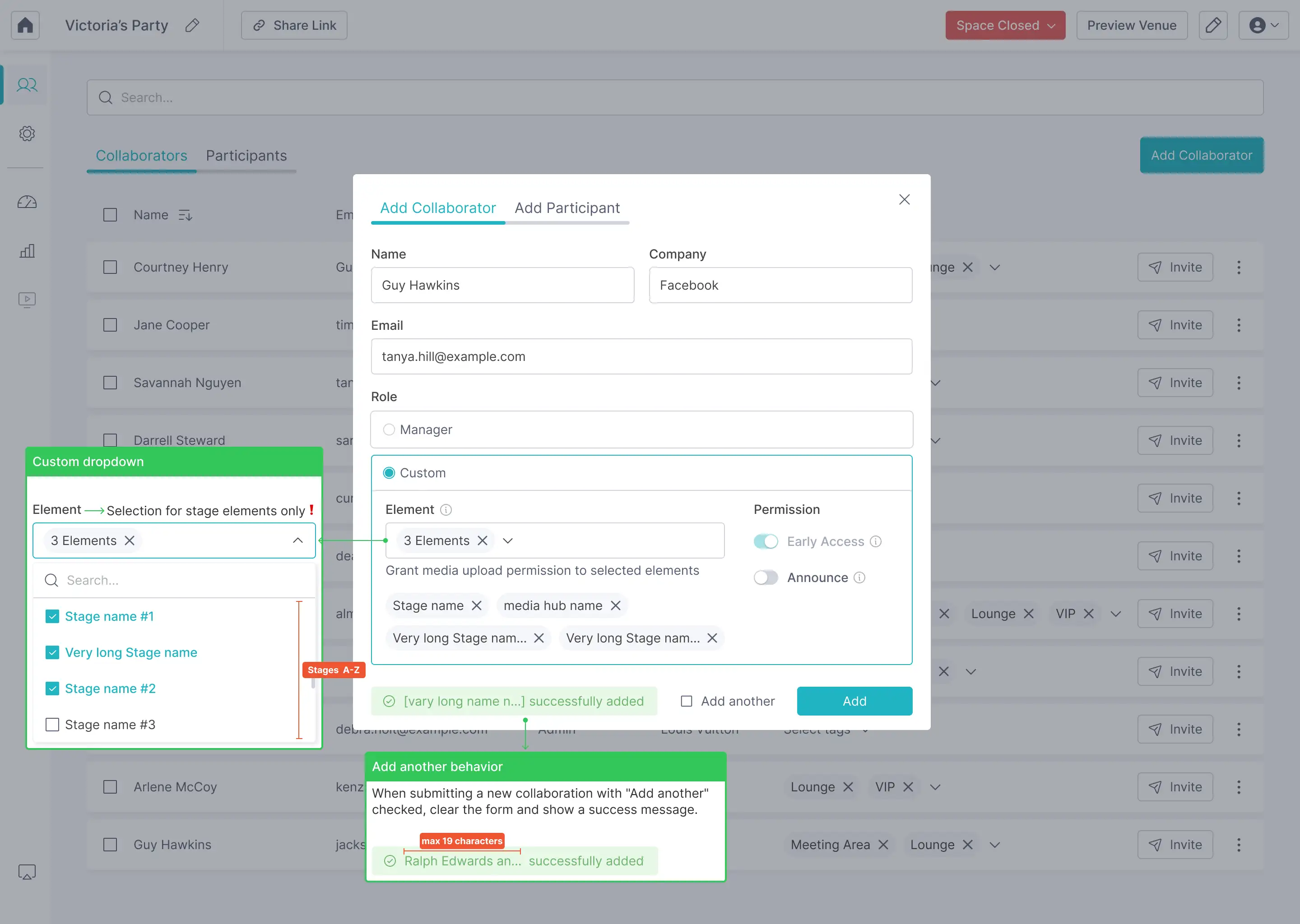Remove the media hub name tag
Screen dimensions: 1300x924
(x=615, y=605)
